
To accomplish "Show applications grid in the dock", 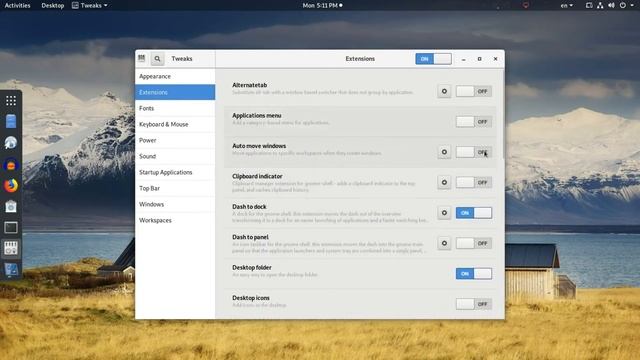I will [11, 100].
